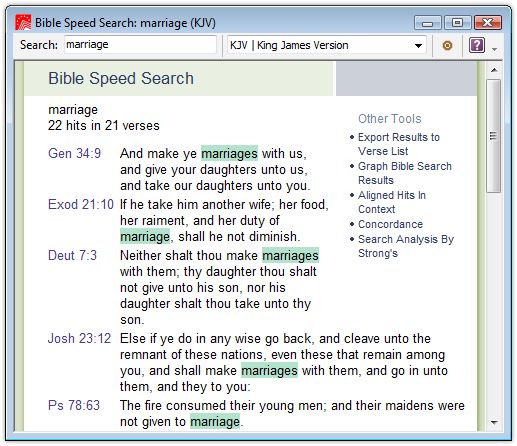Image resolution: width=517 pixels, height=446 pixels.
Task: Open the Exod 21:10 verse reference
Action: pyautogui.click(x=81, y=204)
